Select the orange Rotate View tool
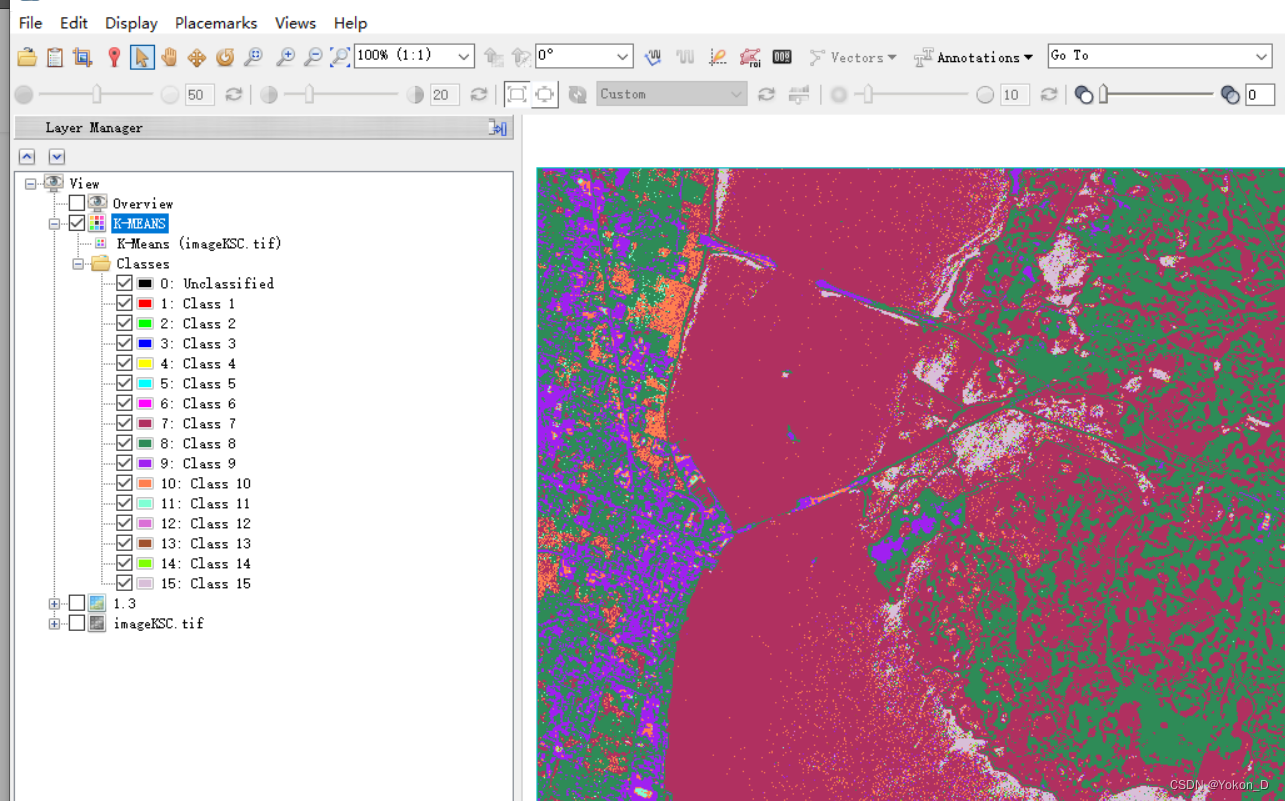The image size is (1285, 801). click(x=225, y=57)
